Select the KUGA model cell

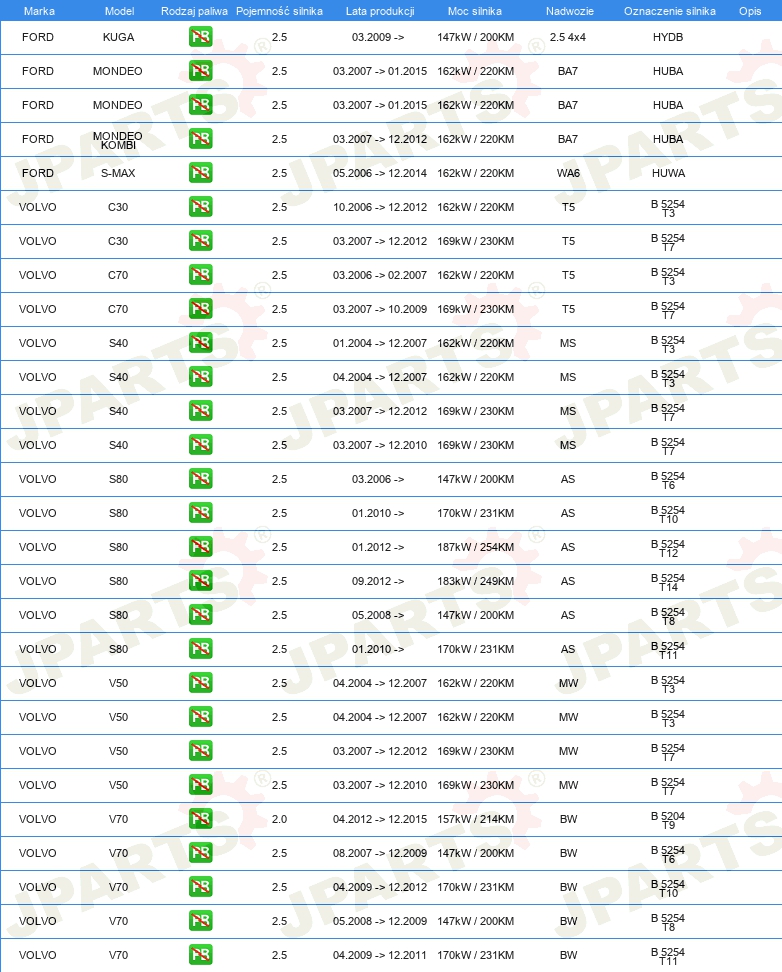[118, 37]
